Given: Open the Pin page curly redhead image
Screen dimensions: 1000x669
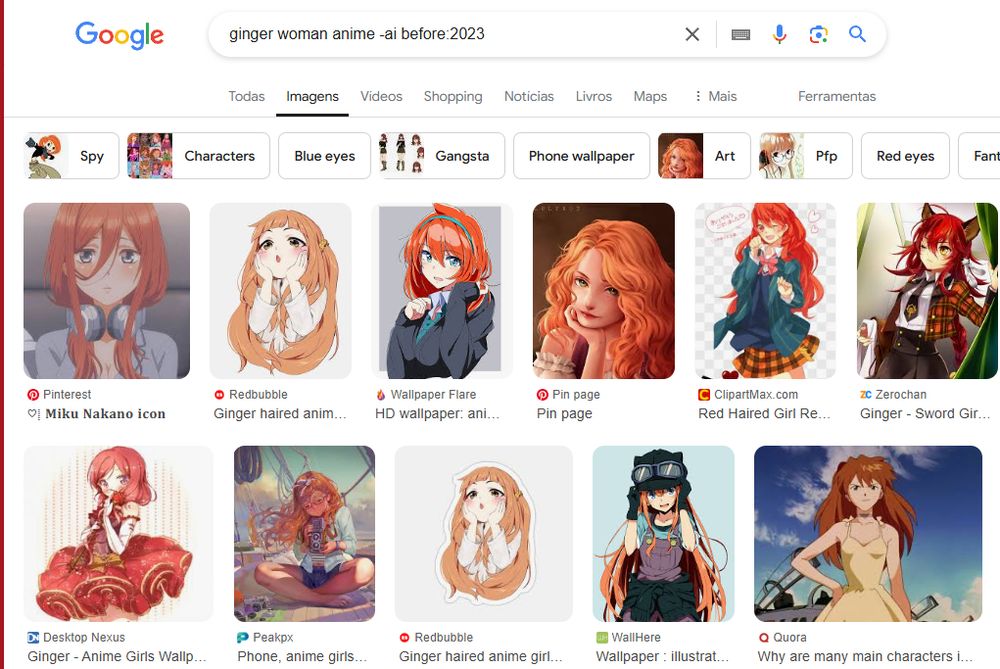Looking at the screenshot, I should [604, 291].
